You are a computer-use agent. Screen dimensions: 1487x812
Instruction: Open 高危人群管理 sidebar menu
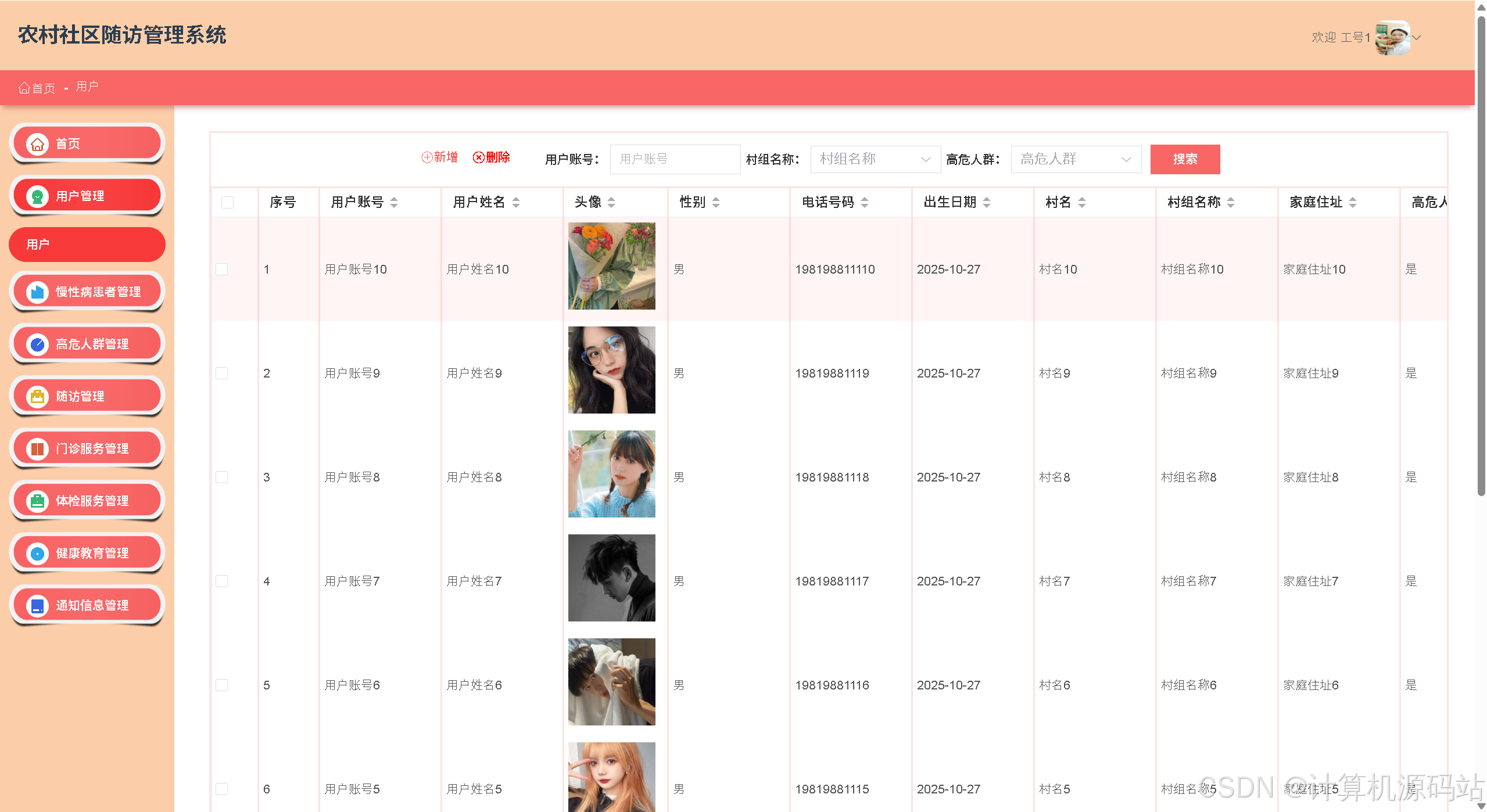(87, 344)
